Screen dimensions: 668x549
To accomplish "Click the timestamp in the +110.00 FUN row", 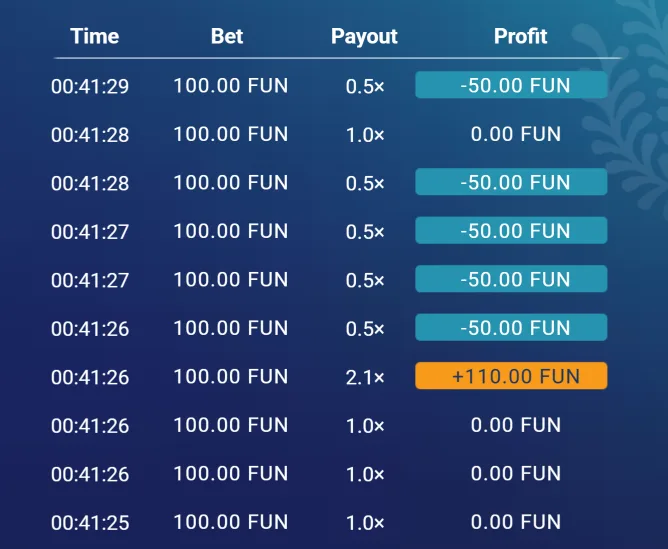I will tap(90, 377).
